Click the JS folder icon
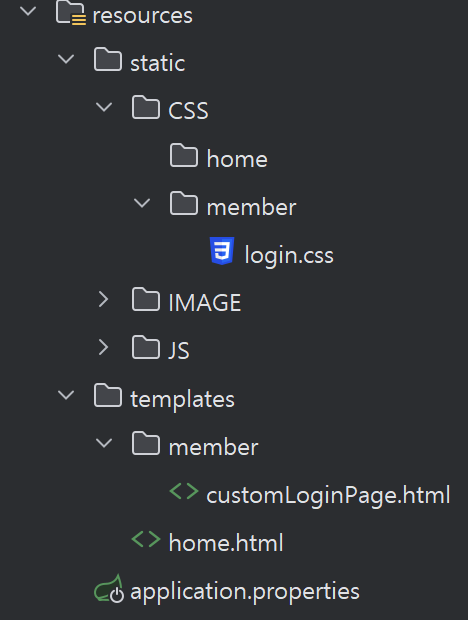The width and height of the screenshot is (468, 620). coord(146,347)
